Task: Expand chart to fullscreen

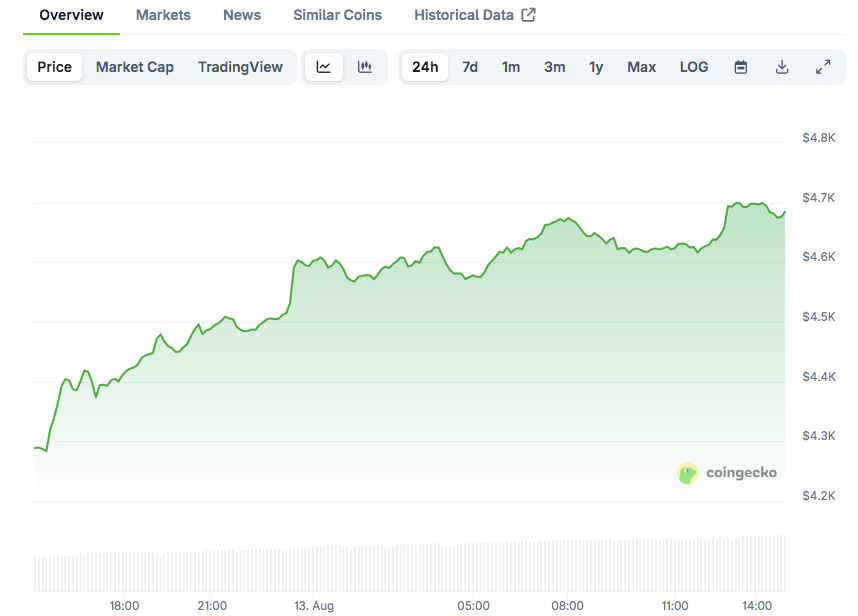Action: tap(823, 67)
